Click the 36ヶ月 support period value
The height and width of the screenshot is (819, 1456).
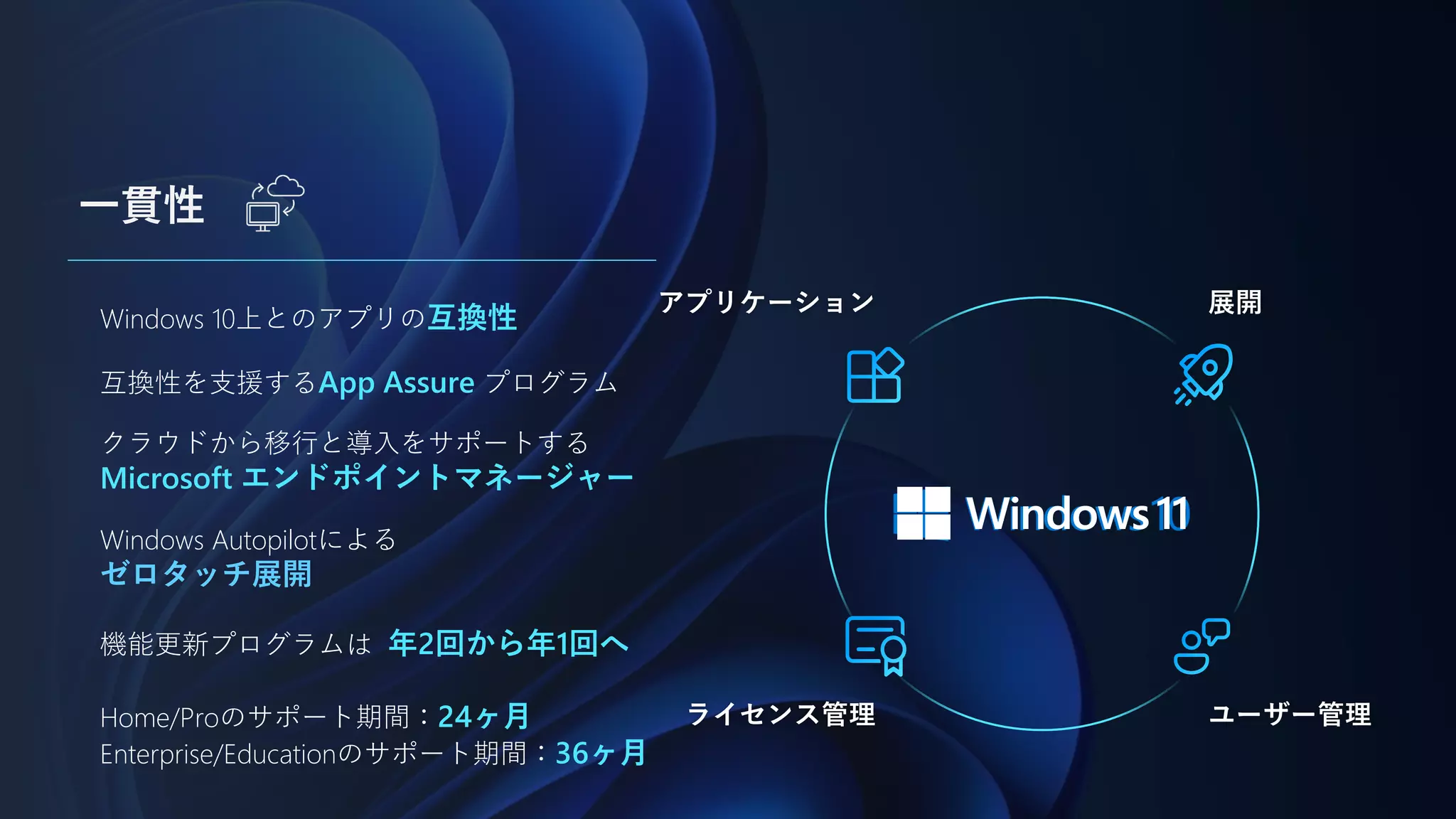pyautogui.click(x=601, y=753)
